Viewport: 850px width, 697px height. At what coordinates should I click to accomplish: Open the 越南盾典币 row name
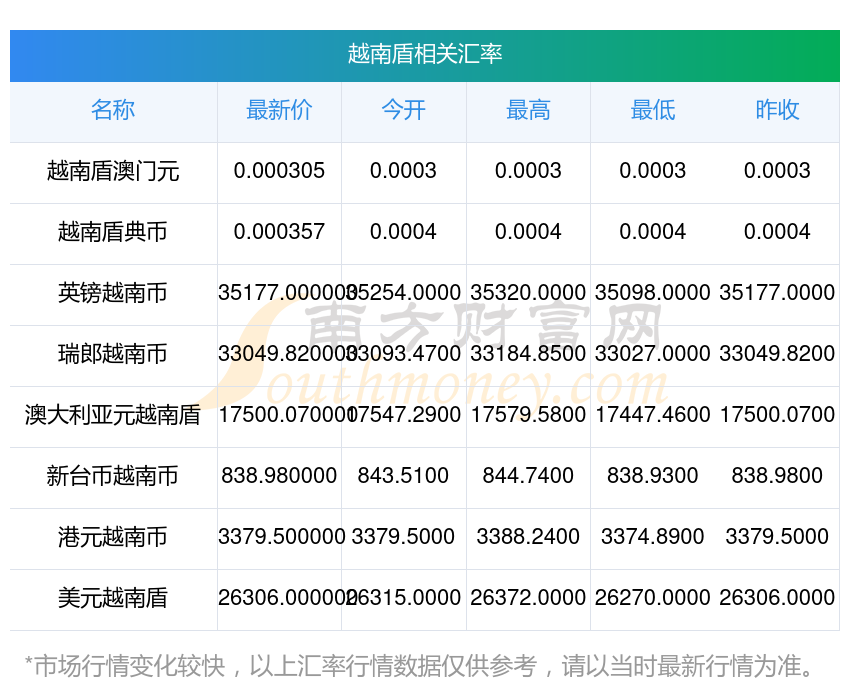click(x=113, y=232)
